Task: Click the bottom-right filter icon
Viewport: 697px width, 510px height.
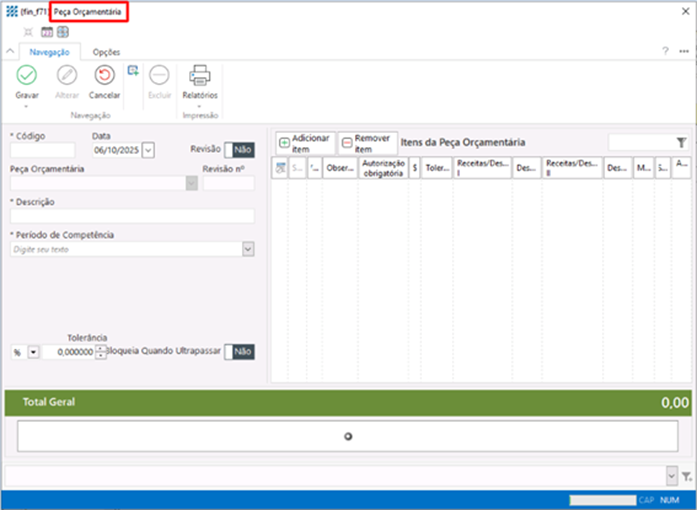Action: [x=687, y=476]
